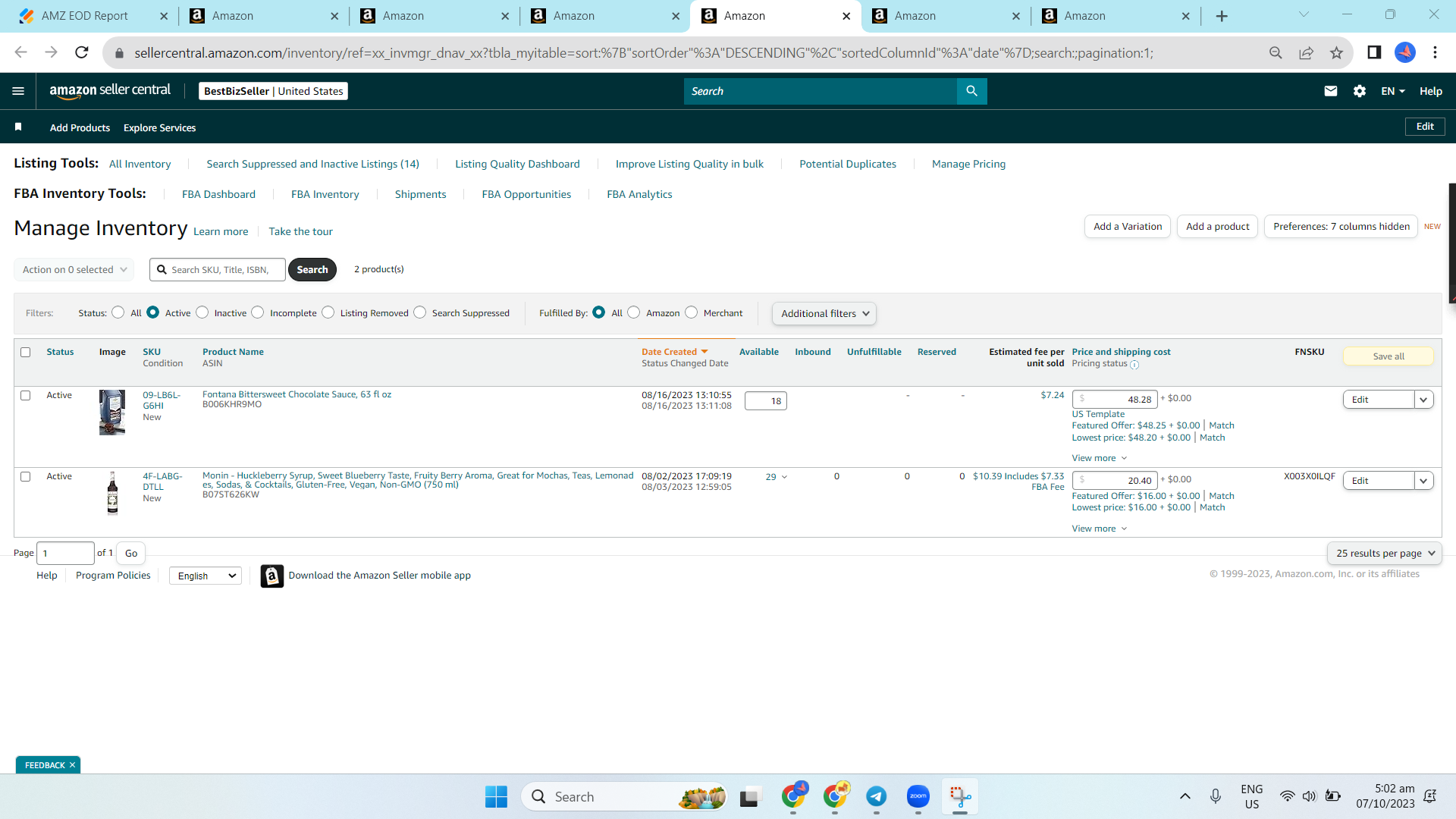Select the Fontana Chocolate Sauce row checkbox
Viewport: 1456px width, 819px height.
pyautogui.click(x=26, y=395)
